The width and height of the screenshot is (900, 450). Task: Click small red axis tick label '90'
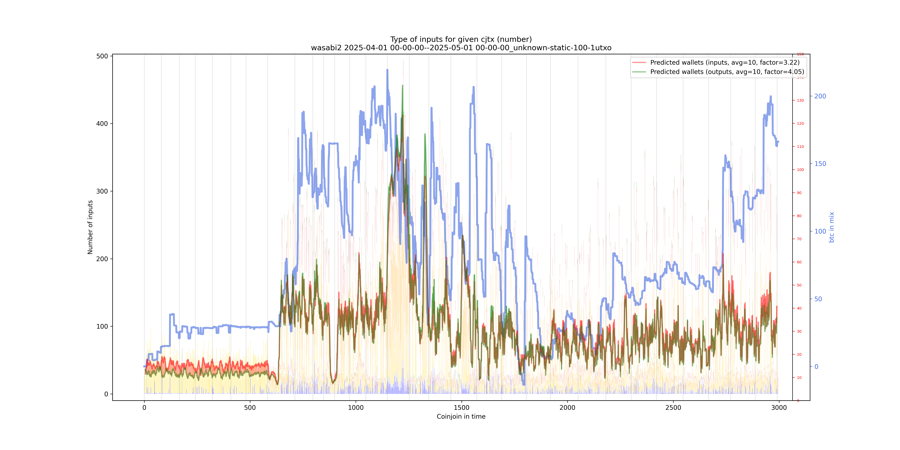[x=800, y=193]
